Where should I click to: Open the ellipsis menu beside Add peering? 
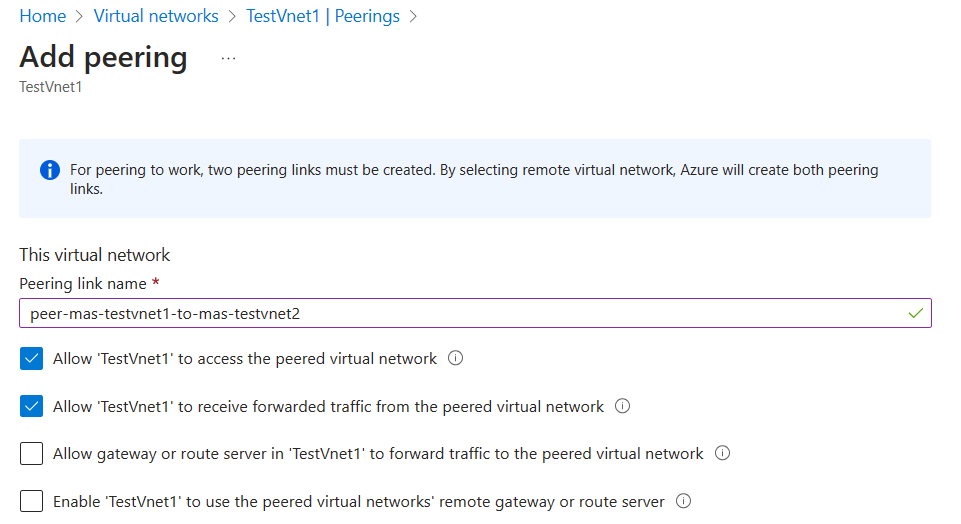click(228, 58)
